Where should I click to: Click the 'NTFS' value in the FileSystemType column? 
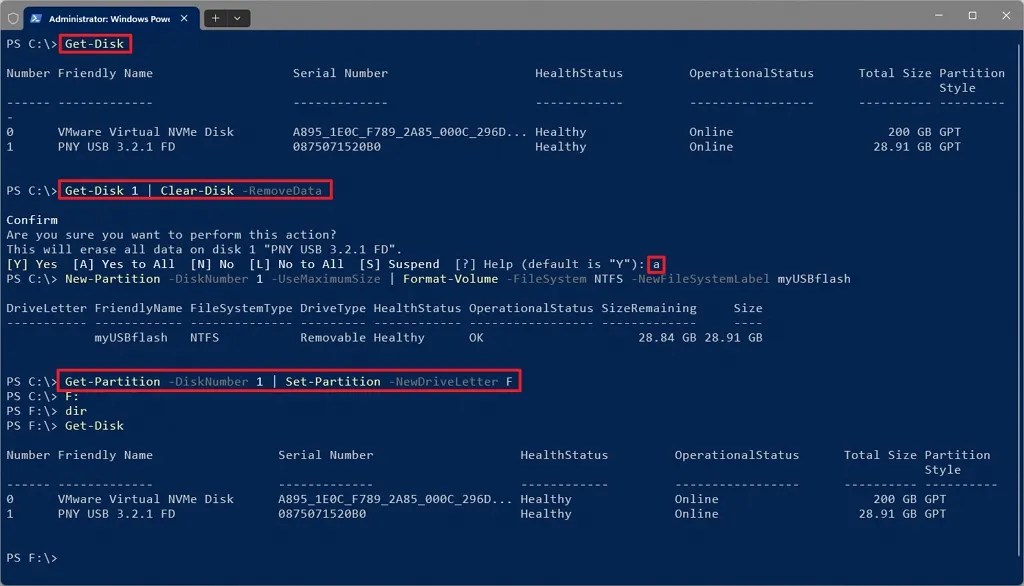click(x=204, y=338)
